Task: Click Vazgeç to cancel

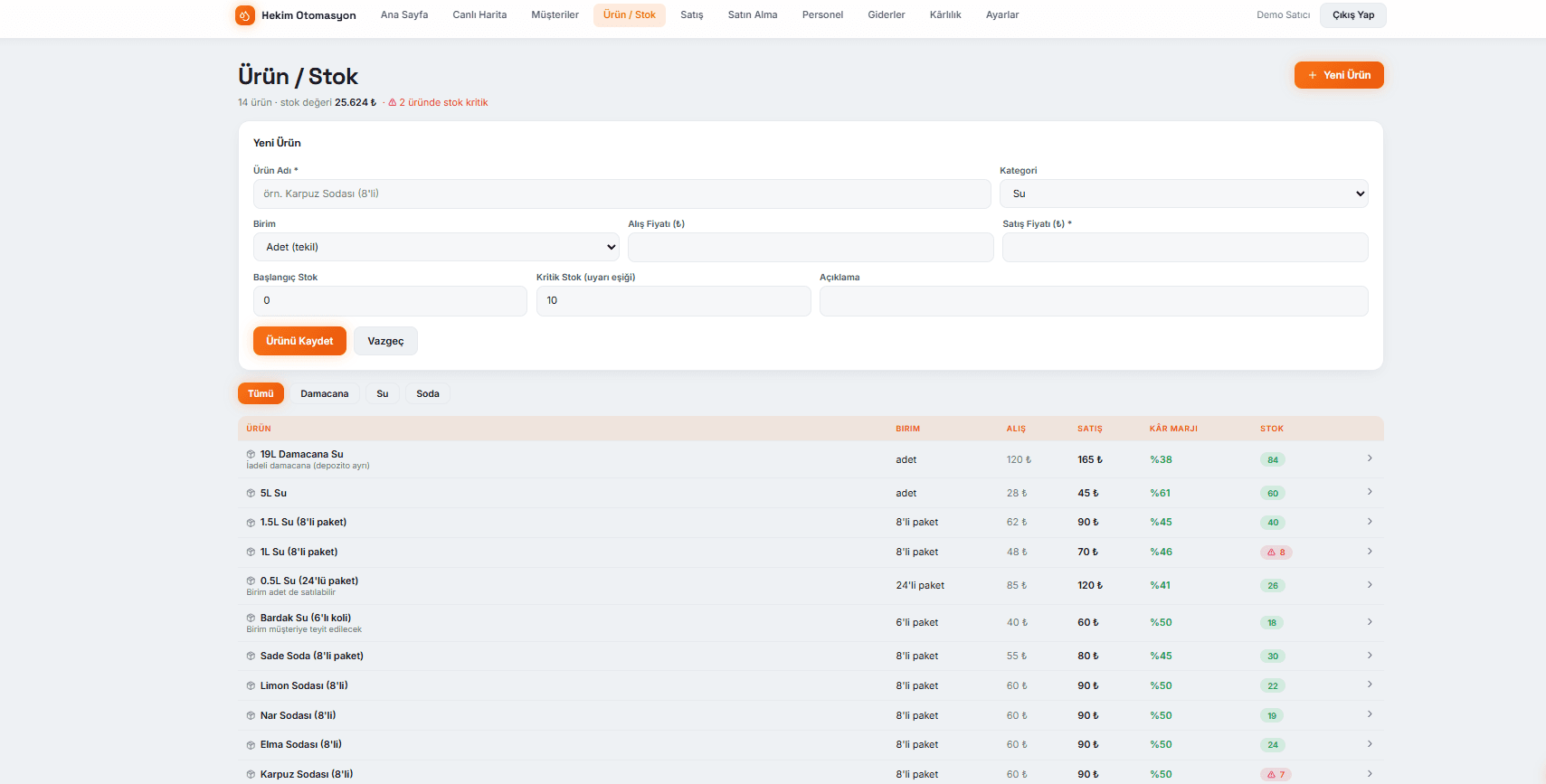Action: (x=385, y=341)
